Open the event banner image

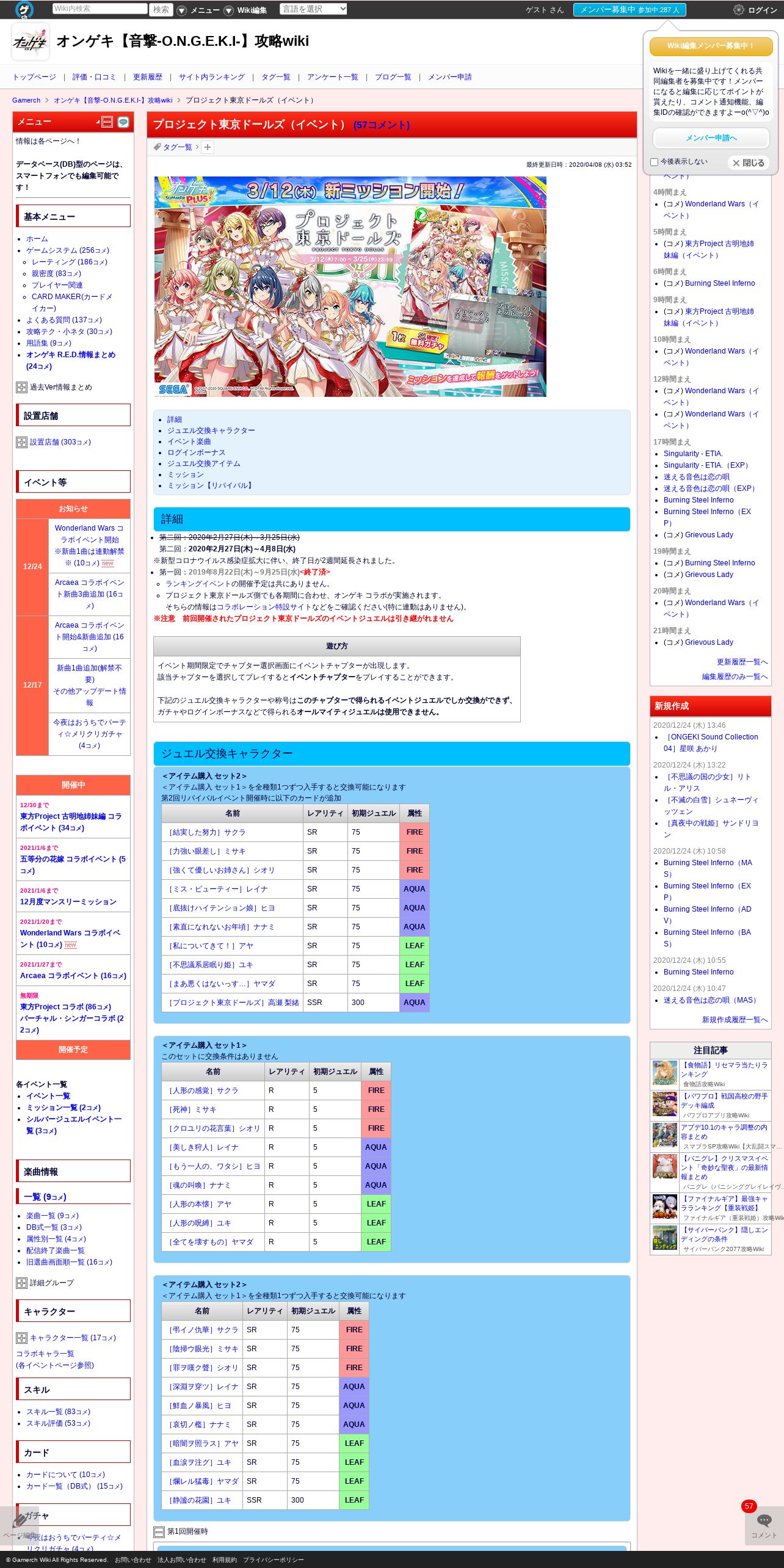tap(350, 286)
